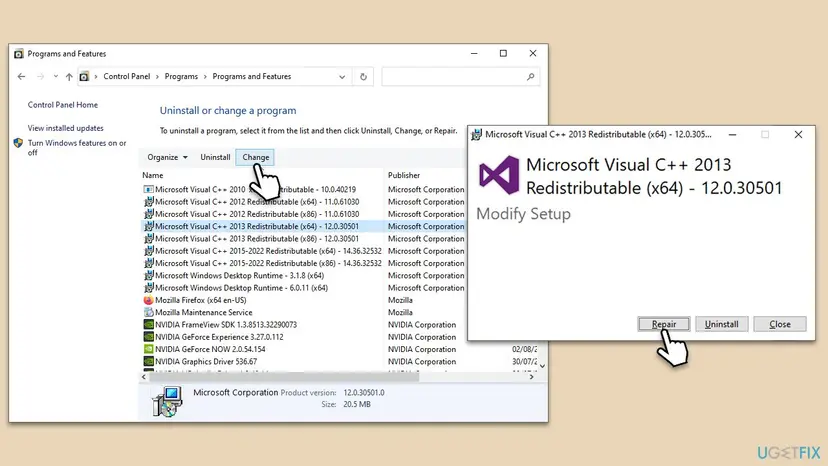The height and width of the screenshot is (466, 828).
Task: Select Visual C++ 2013 Redistributable (x86) icon
Action: point(148,239)
